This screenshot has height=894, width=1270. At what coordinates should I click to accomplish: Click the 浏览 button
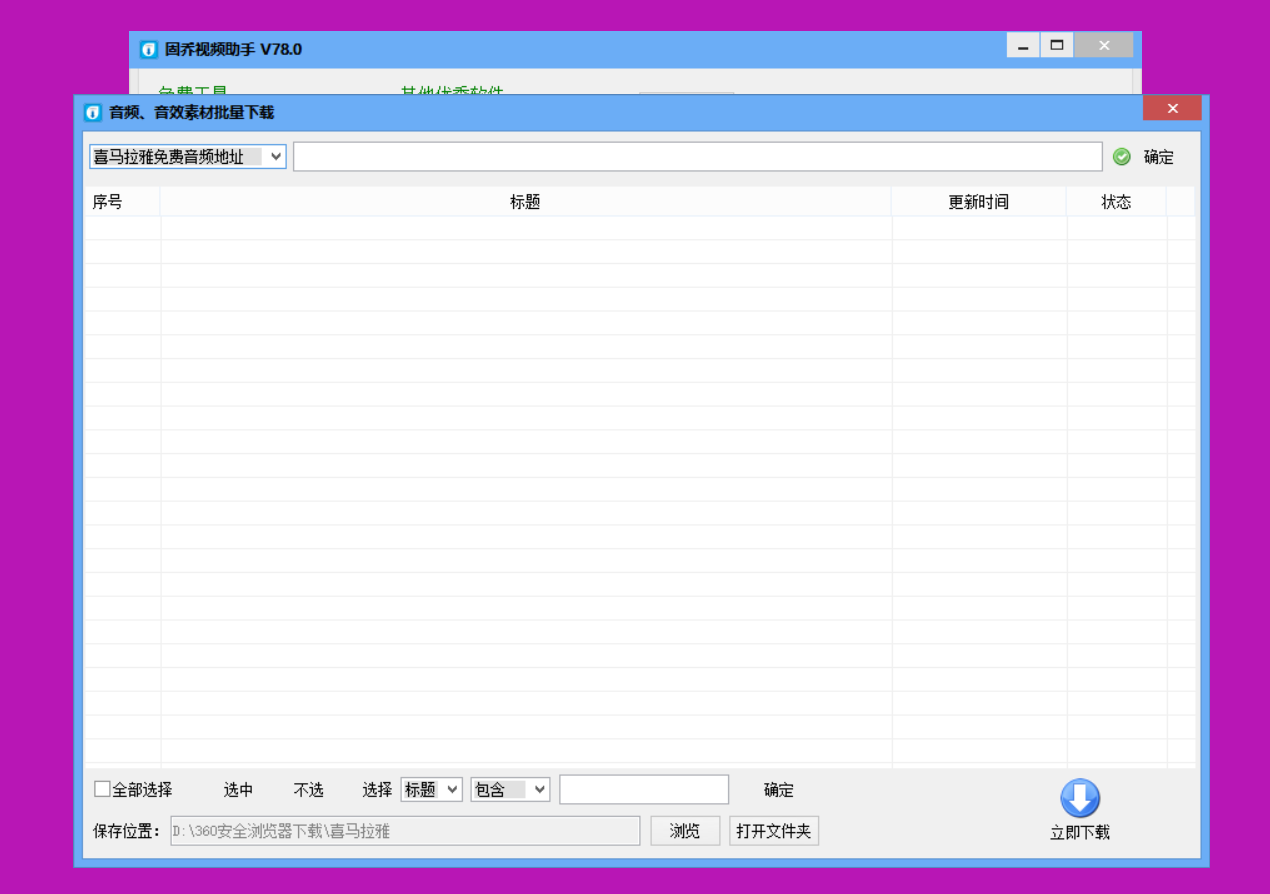(x=685, y=831)
